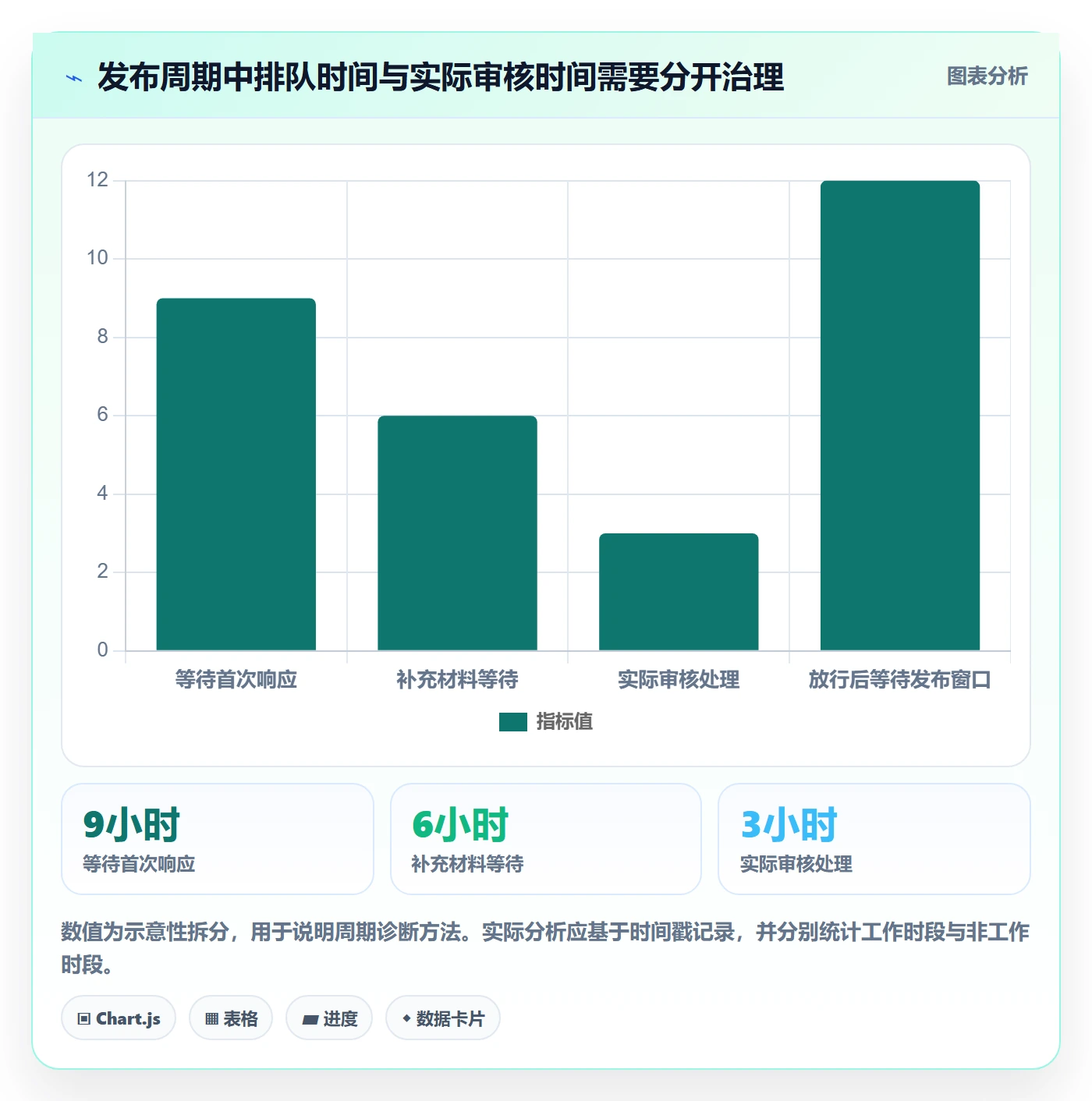Click the 等待首次响应 bar in the chart

tap(236, 474)
